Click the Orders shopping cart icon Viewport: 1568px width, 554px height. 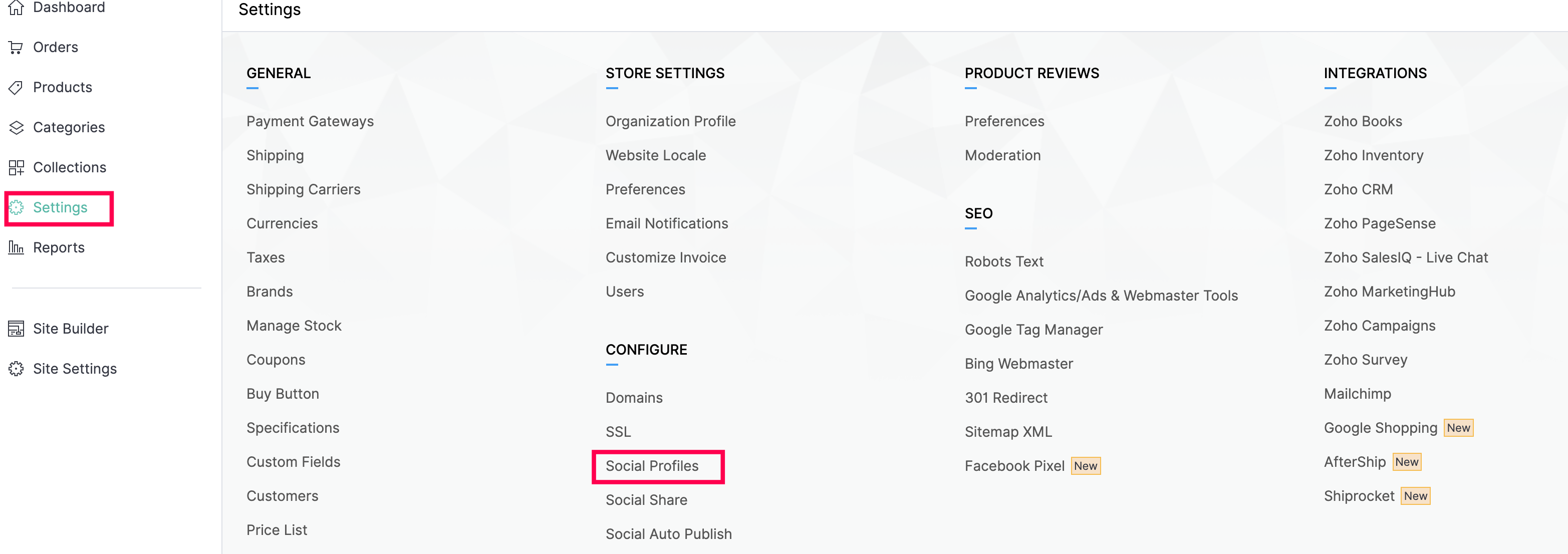point(17,48)
